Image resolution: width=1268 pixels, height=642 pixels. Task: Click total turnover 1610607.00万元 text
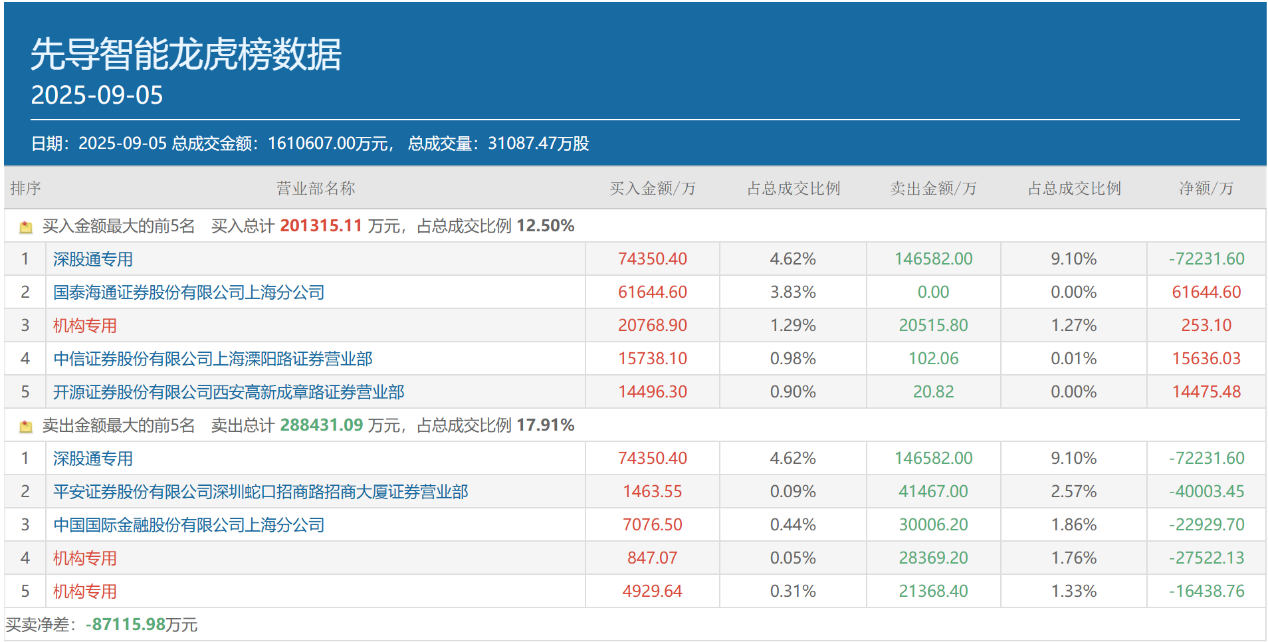(x=328, y=143)
